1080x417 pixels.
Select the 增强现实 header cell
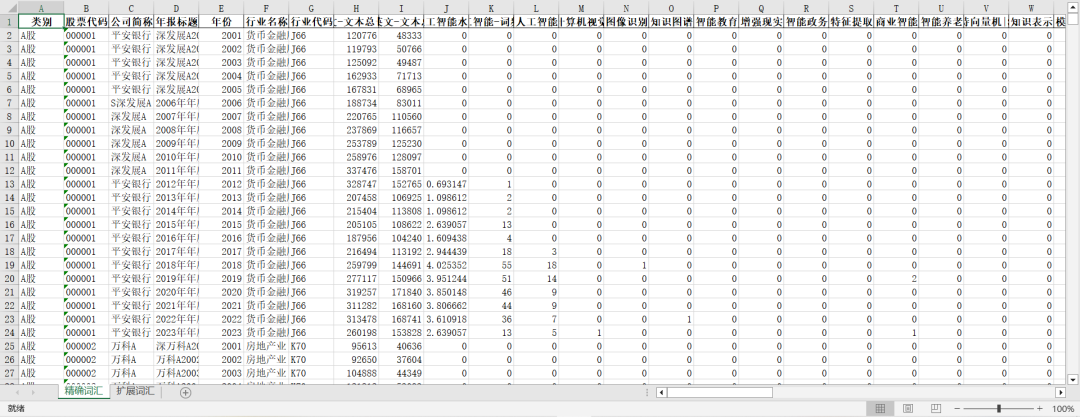(761, 21)
